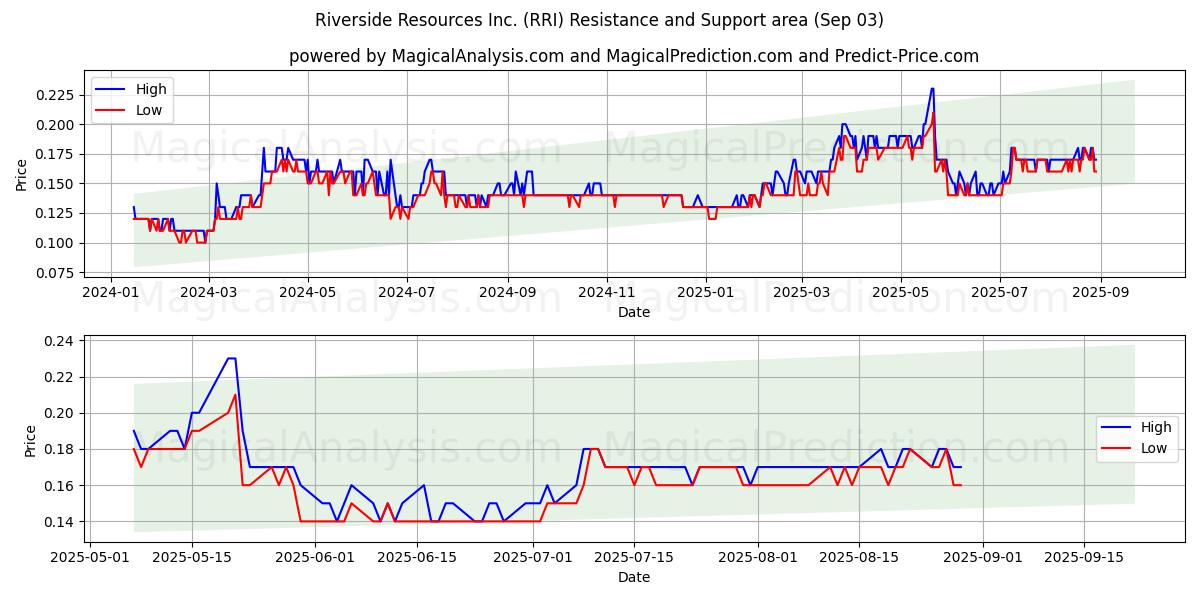
Task: Click the '2025-08-15' x-axis label
Action: coord(858,557)
